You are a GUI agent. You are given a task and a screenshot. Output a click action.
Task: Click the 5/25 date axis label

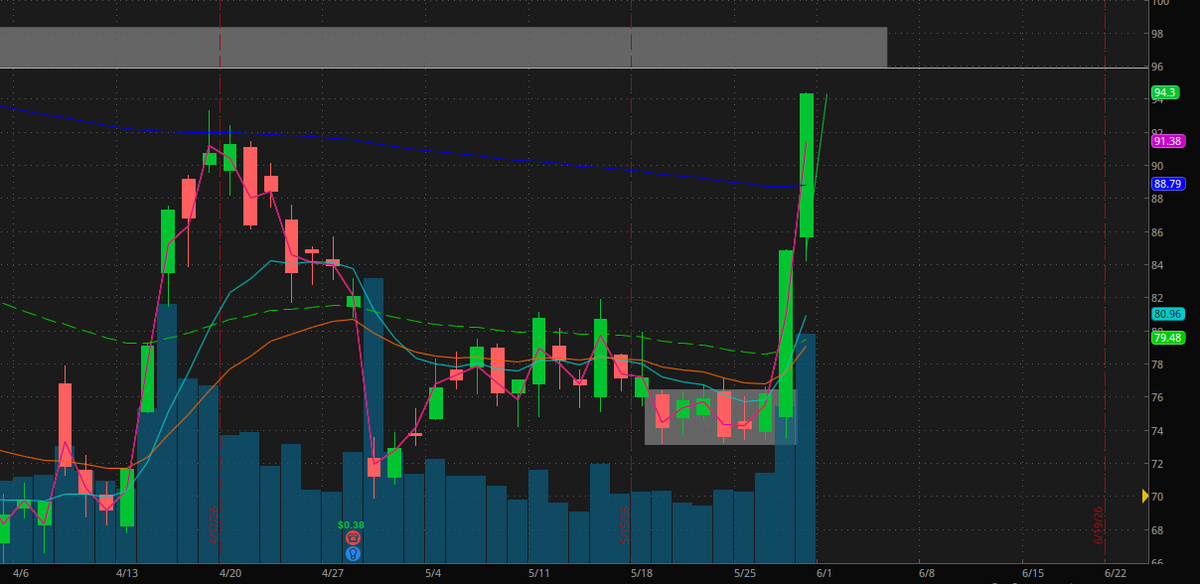(x=745, y=574)
